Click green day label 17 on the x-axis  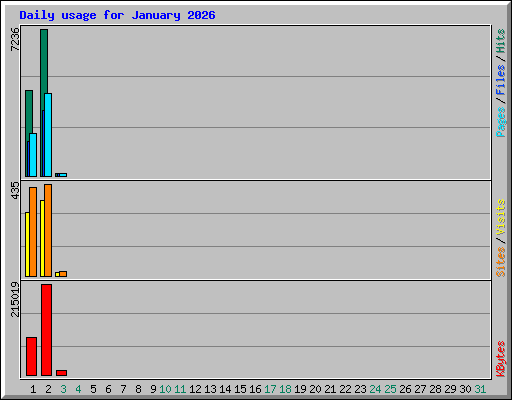[270, 389]
